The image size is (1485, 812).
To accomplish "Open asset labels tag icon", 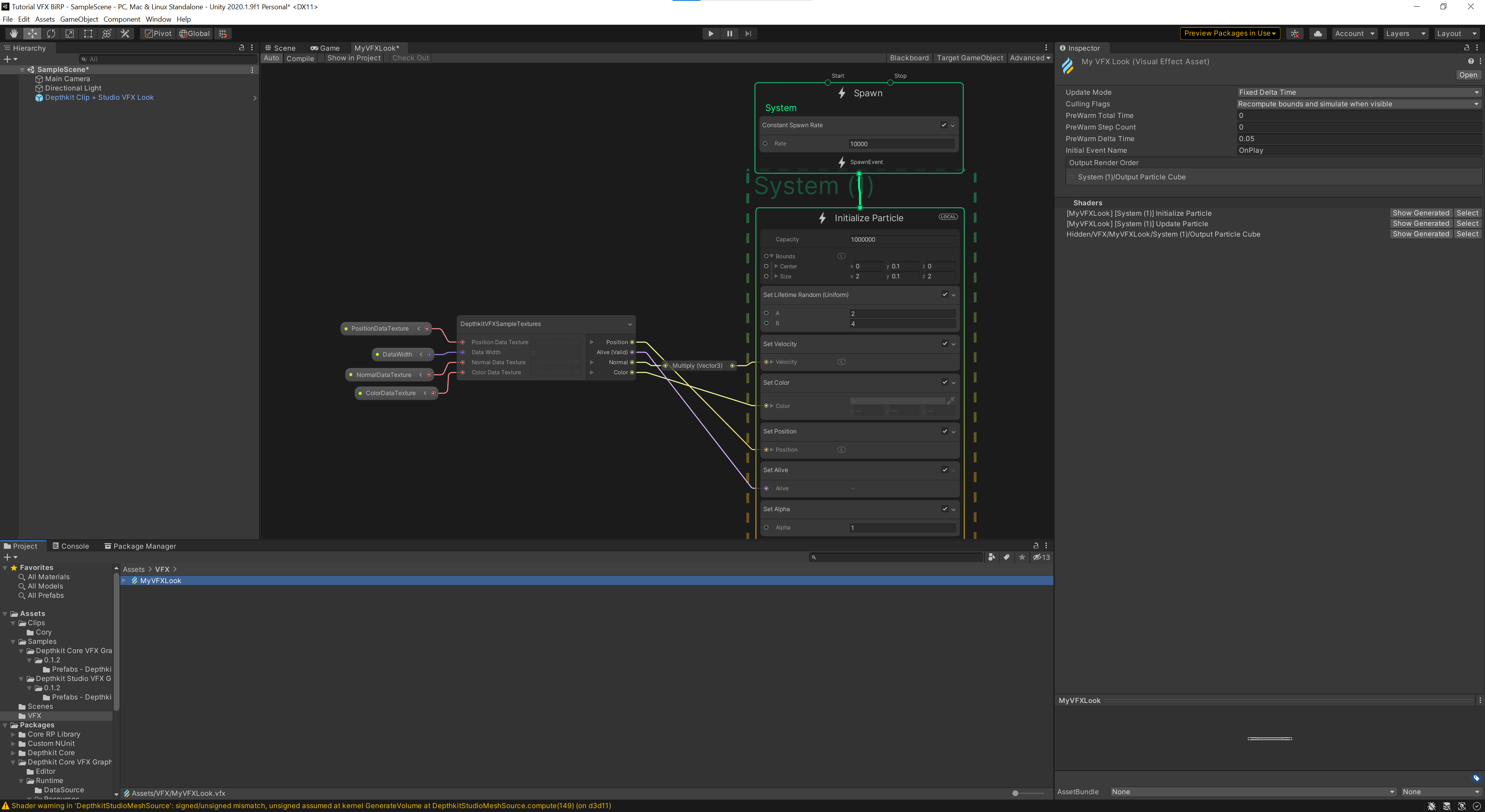I will (x=1476, y=779).
